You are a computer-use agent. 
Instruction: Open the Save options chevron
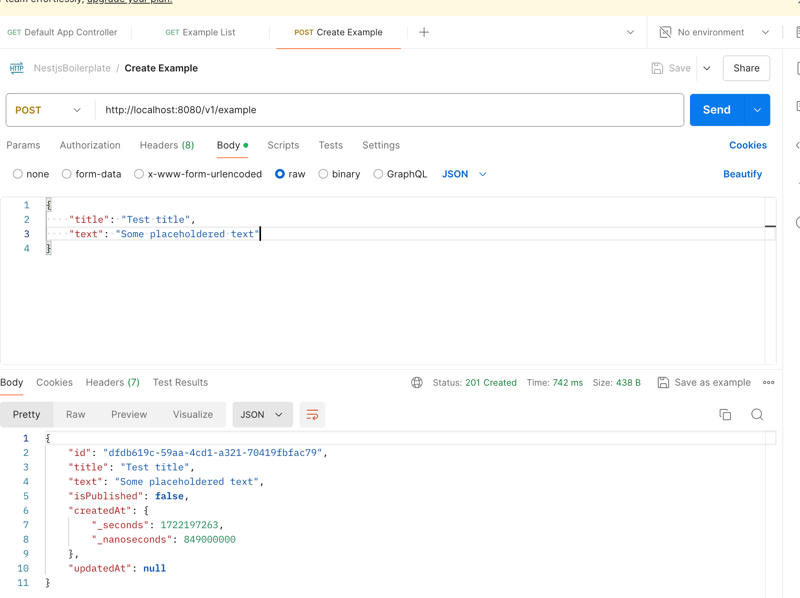pyautogui.click(x=707, y=68)
